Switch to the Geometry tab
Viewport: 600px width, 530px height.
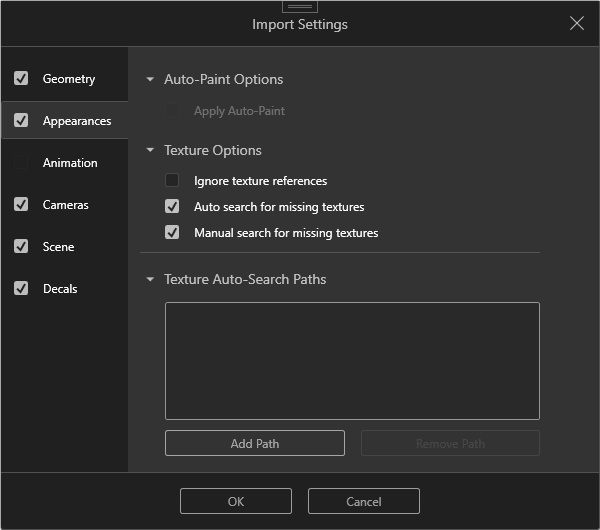click(69, 79)
